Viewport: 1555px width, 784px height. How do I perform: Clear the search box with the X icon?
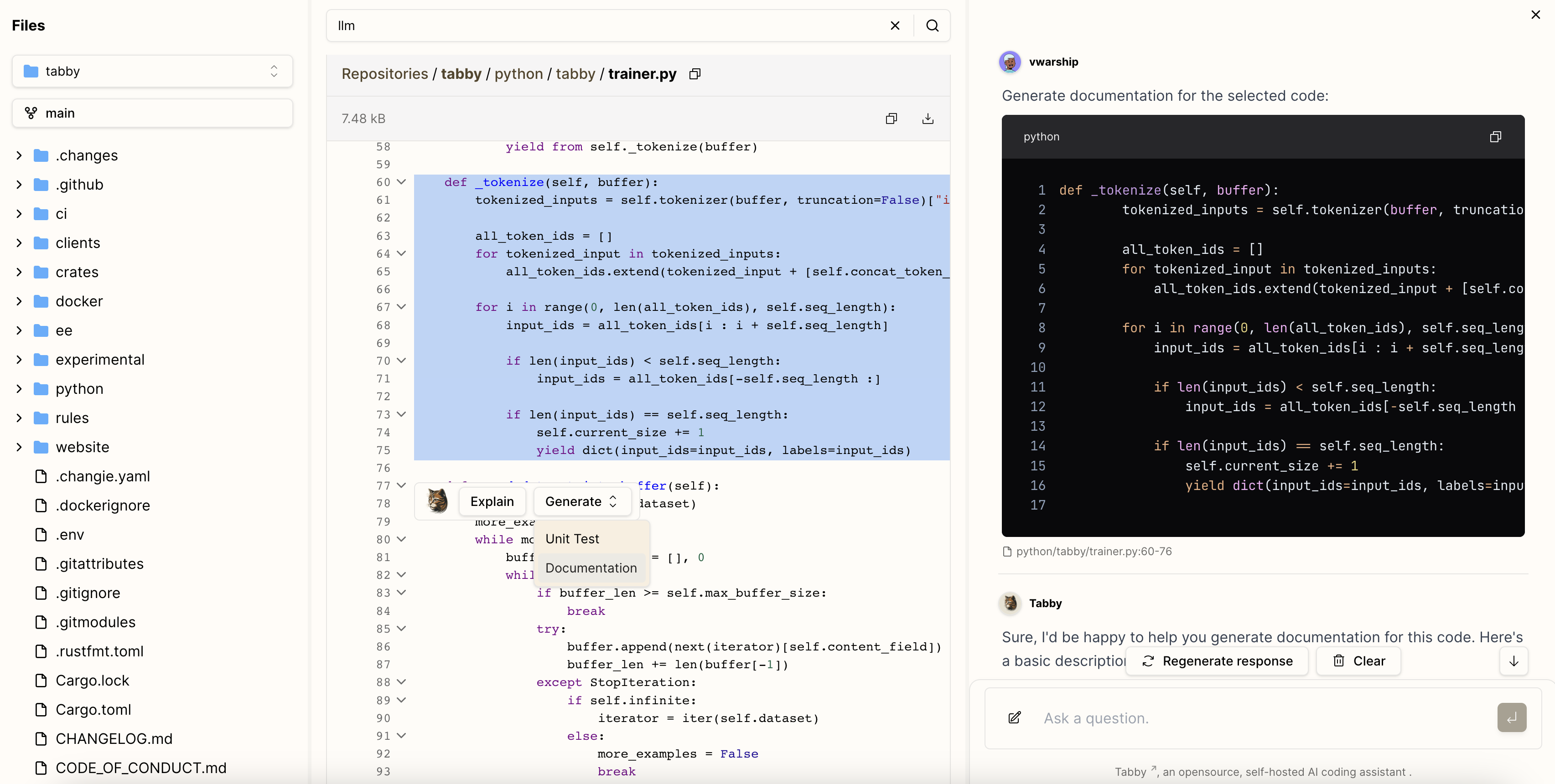895,26
